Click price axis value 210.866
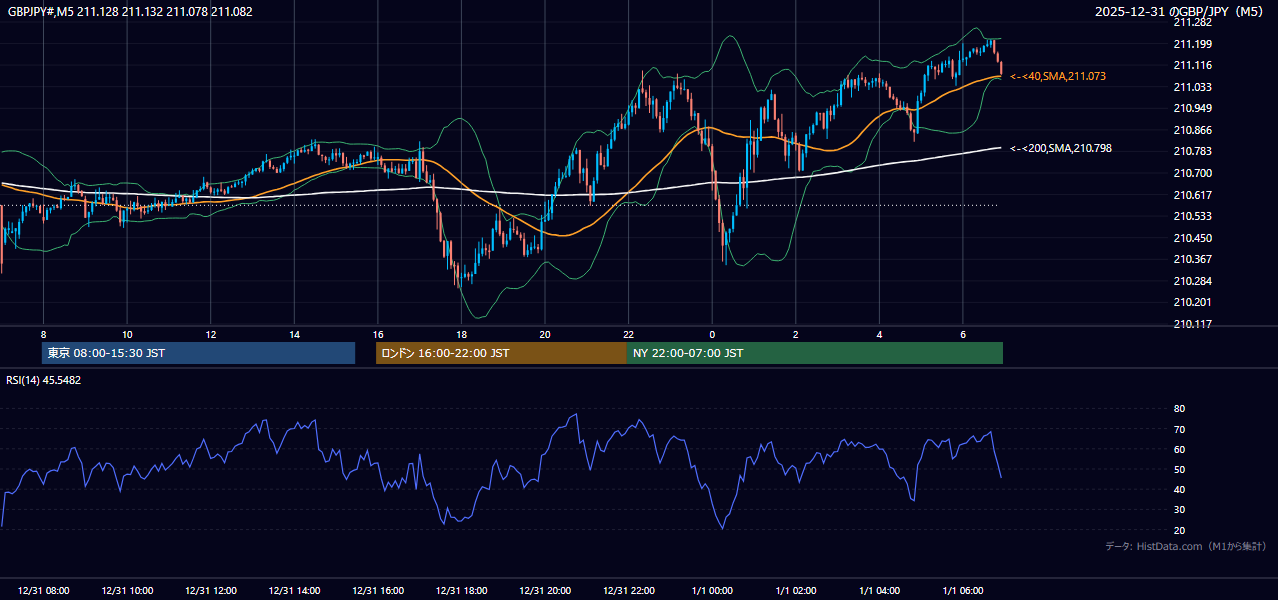Screen dimensions: 1278x600 [x=1192, y=130]
